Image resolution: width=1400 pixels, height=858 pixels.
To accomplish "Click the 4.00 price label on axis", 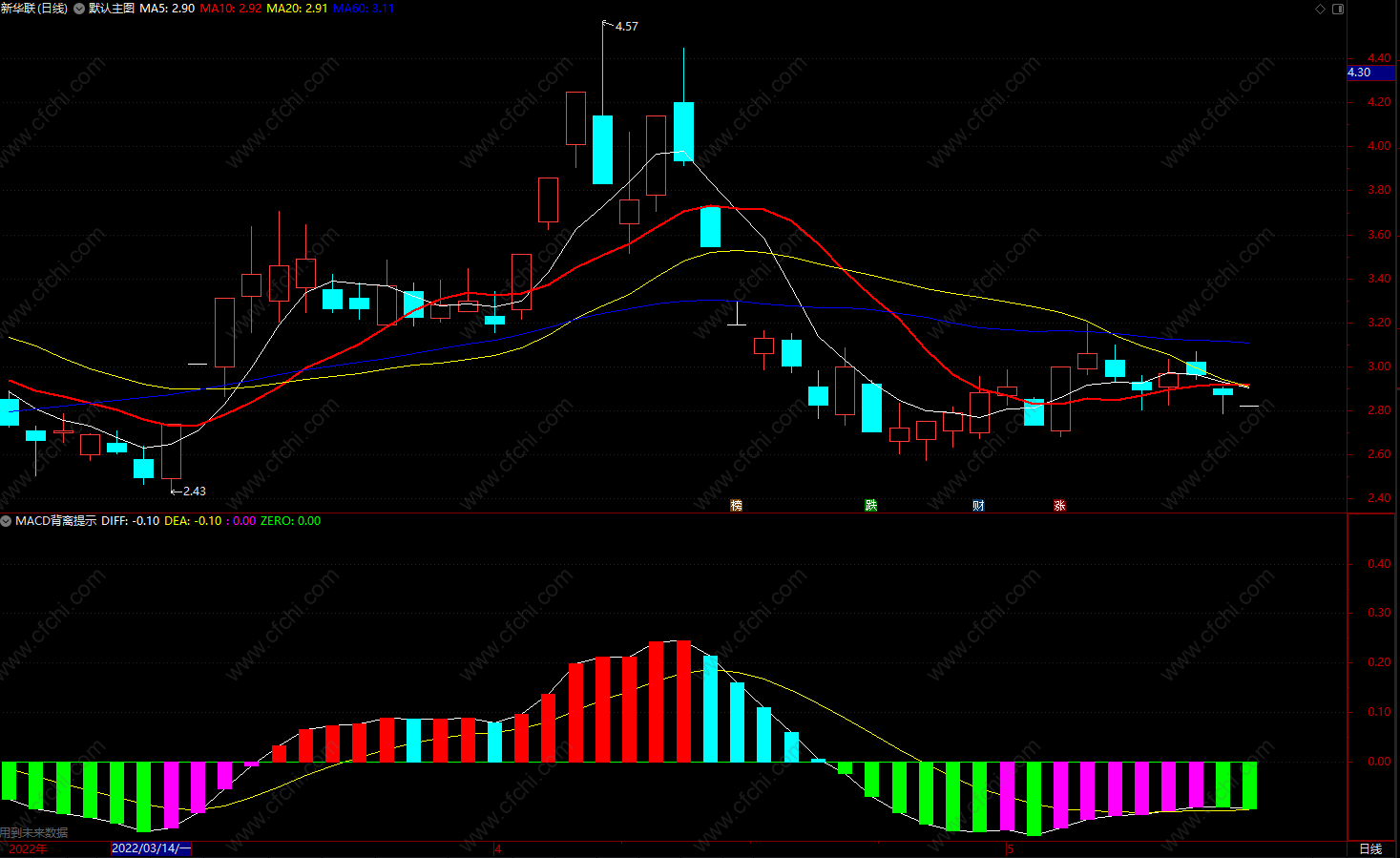I will pyautogui.click(x=1379, y=146).
